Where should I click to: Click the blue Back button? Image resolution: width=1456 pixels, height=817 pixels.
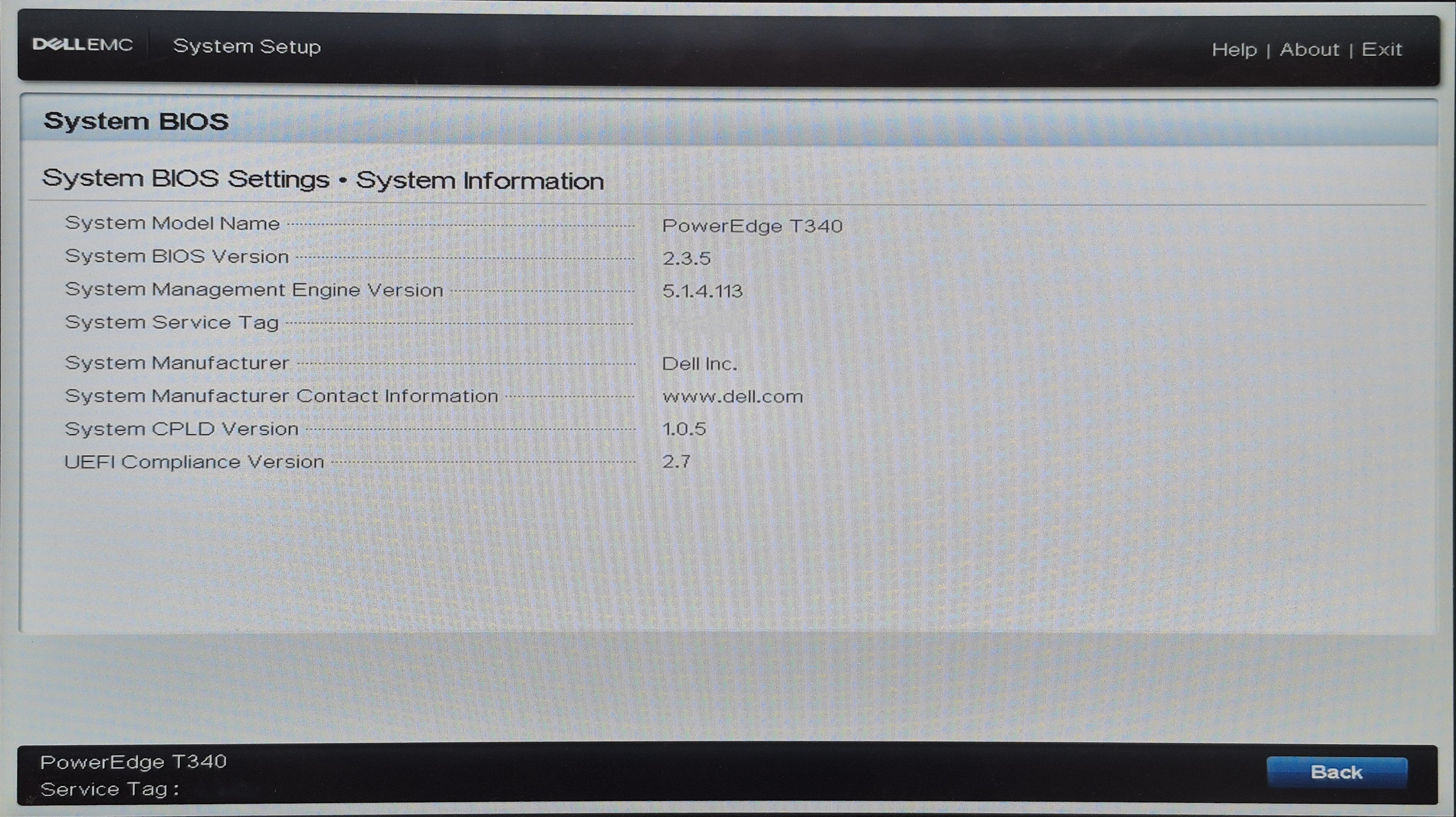1336,772
